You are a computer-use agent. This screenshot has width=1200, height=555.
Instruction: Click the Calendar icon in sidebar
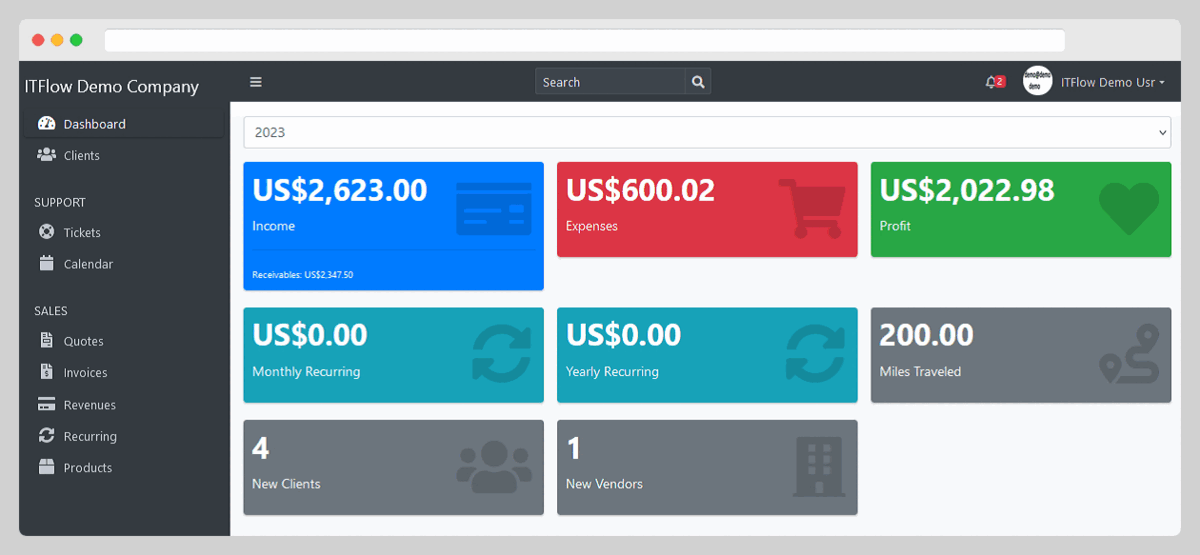click(46, 264)
